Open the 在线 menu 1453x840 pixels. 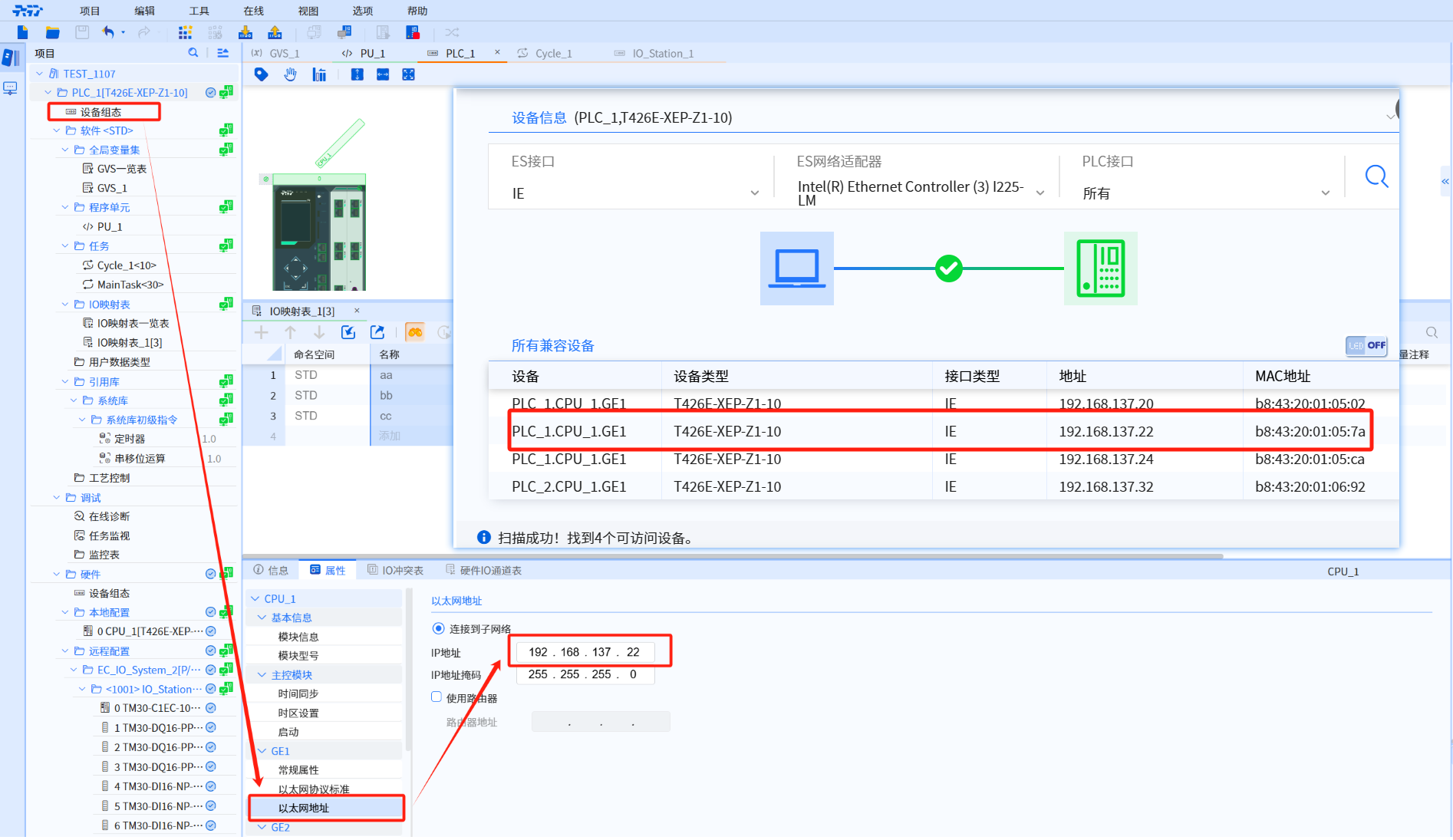(x=253, y=11)
